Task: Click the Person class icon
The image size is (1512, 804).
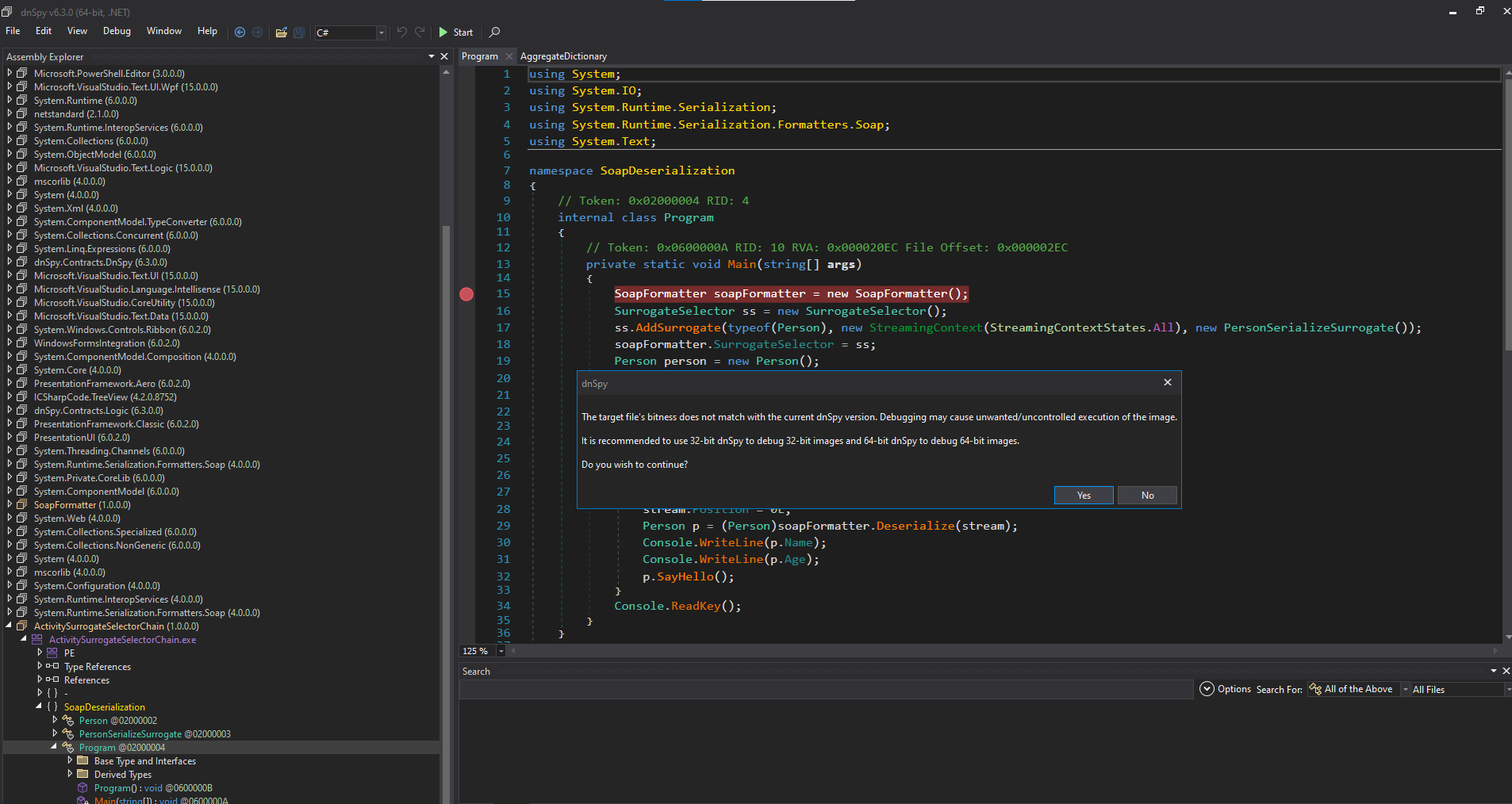Action: click(x=68, y=720)
